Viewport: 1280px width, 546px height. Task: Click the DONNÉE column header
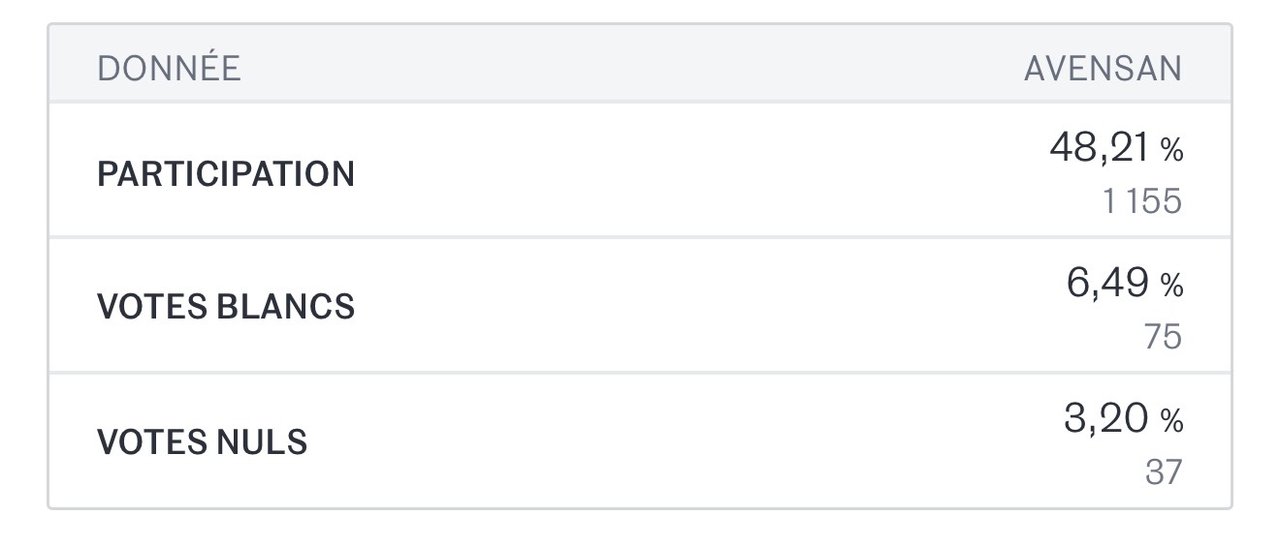169,69
